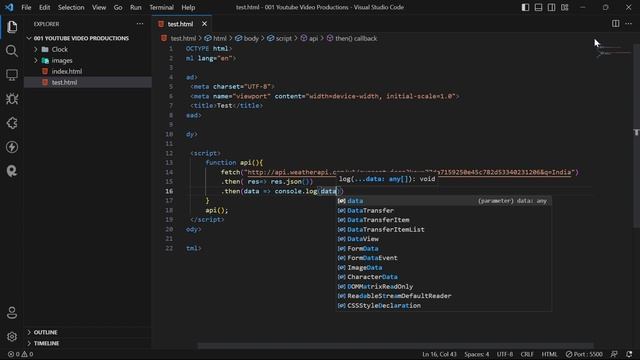This screenshot has width=640, height=360.
Task: Open the File menu
Action: coord(26,7)
